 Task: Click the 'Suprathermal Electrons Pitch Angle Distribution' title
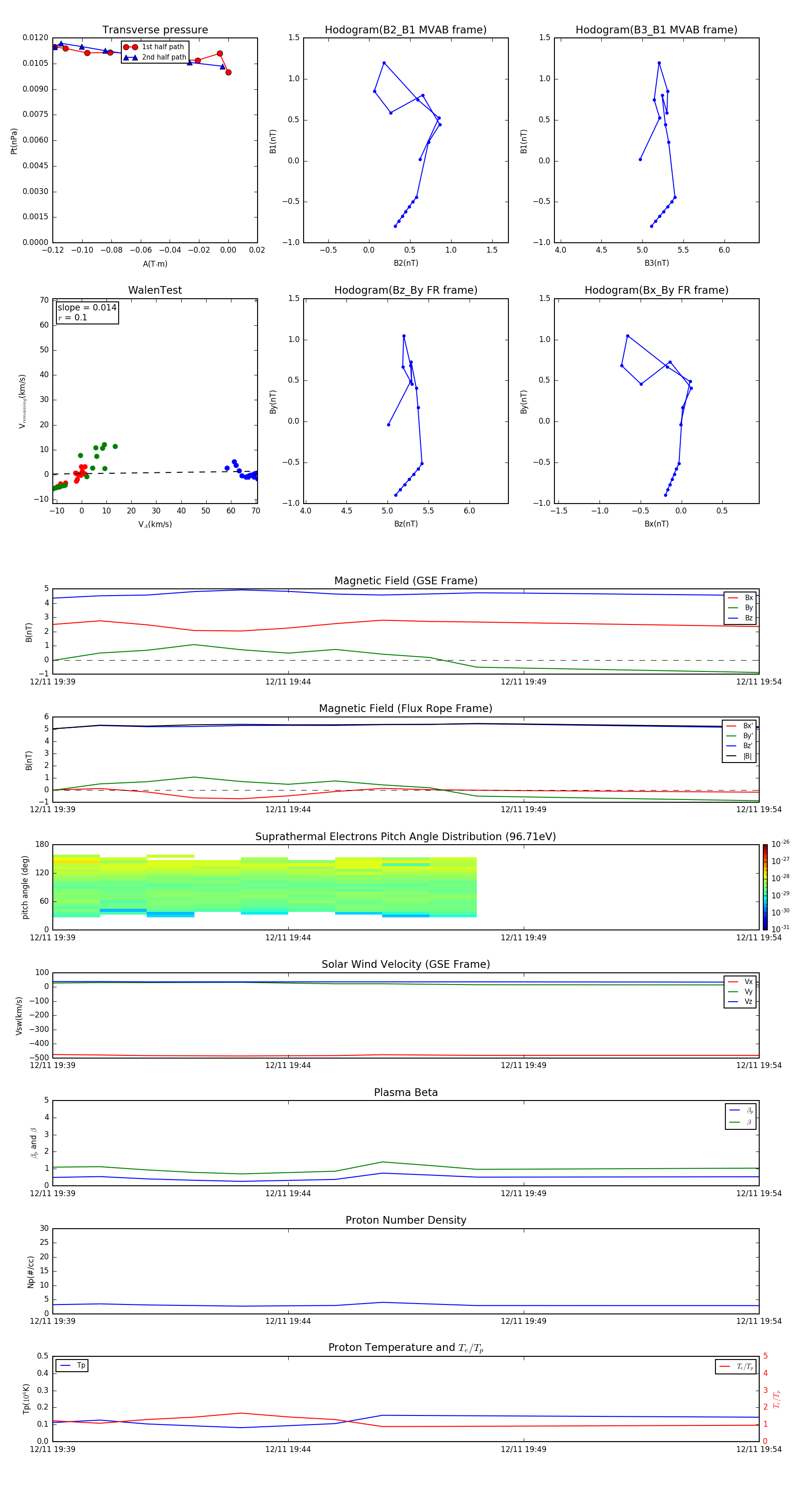406,837
